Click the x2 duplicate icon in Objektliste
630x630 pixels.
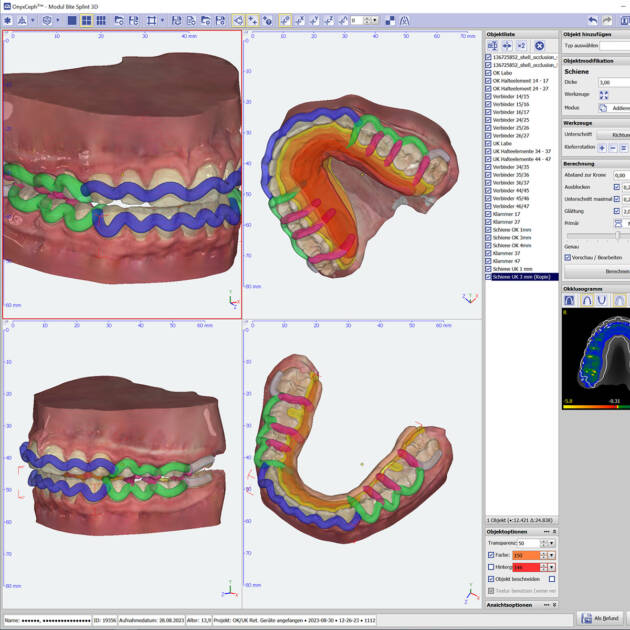click(x=521, y=46)
